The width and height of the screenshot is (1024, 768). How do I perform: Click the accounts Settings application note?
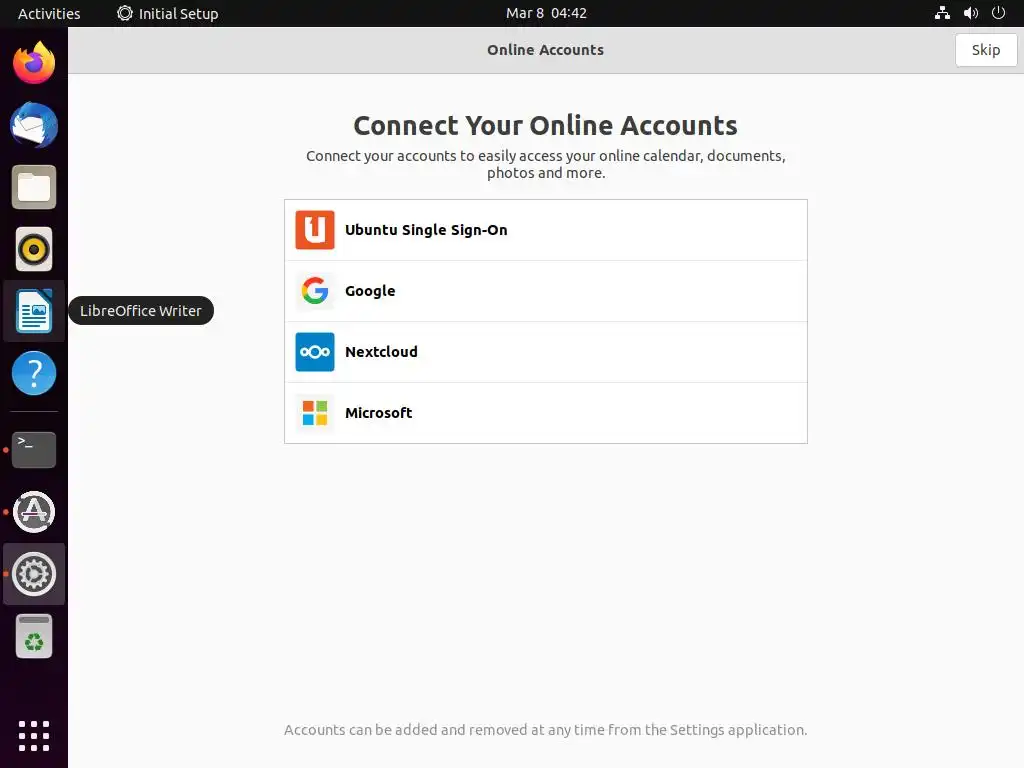click(545, 729)
